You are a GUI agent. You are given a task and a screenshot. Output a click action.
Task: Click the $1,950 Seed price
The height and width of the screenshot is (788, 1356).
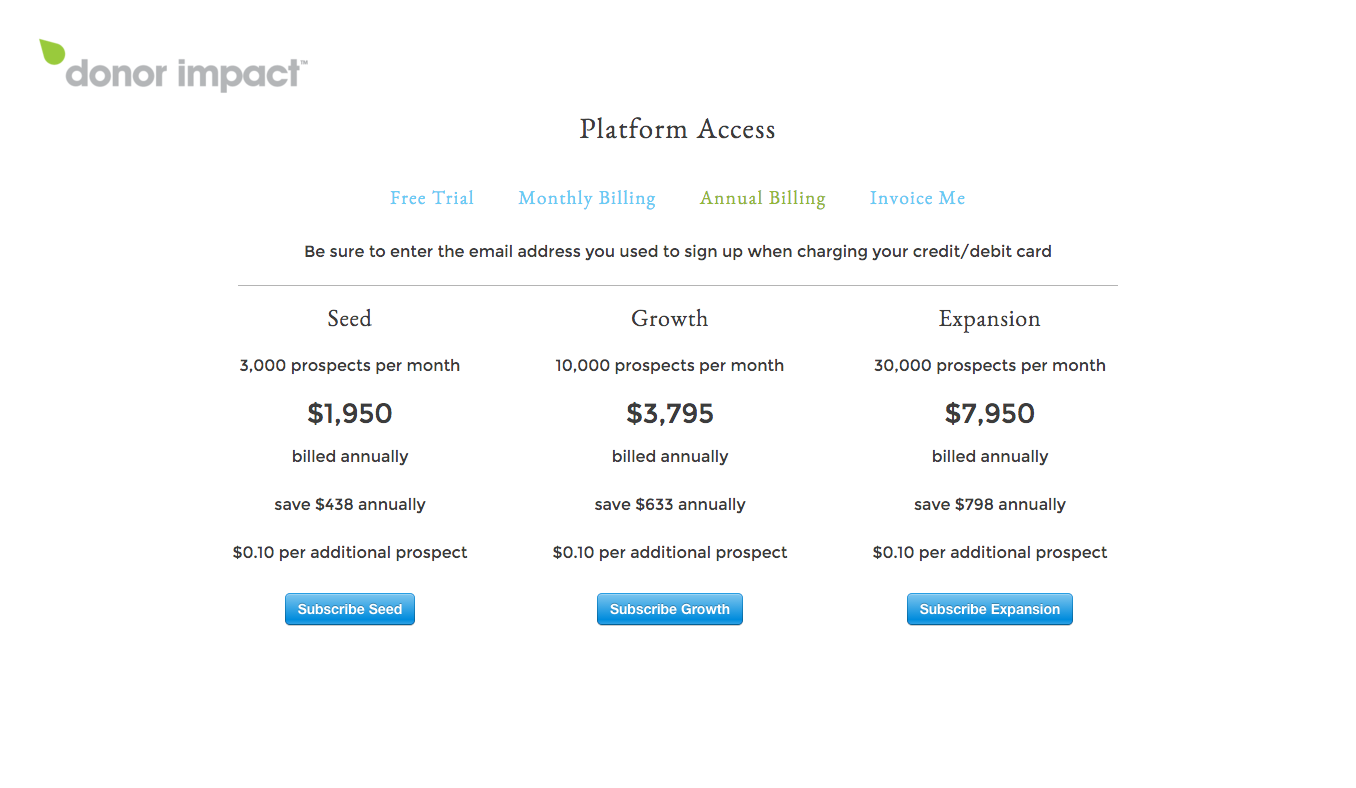[x=350, y=413]
